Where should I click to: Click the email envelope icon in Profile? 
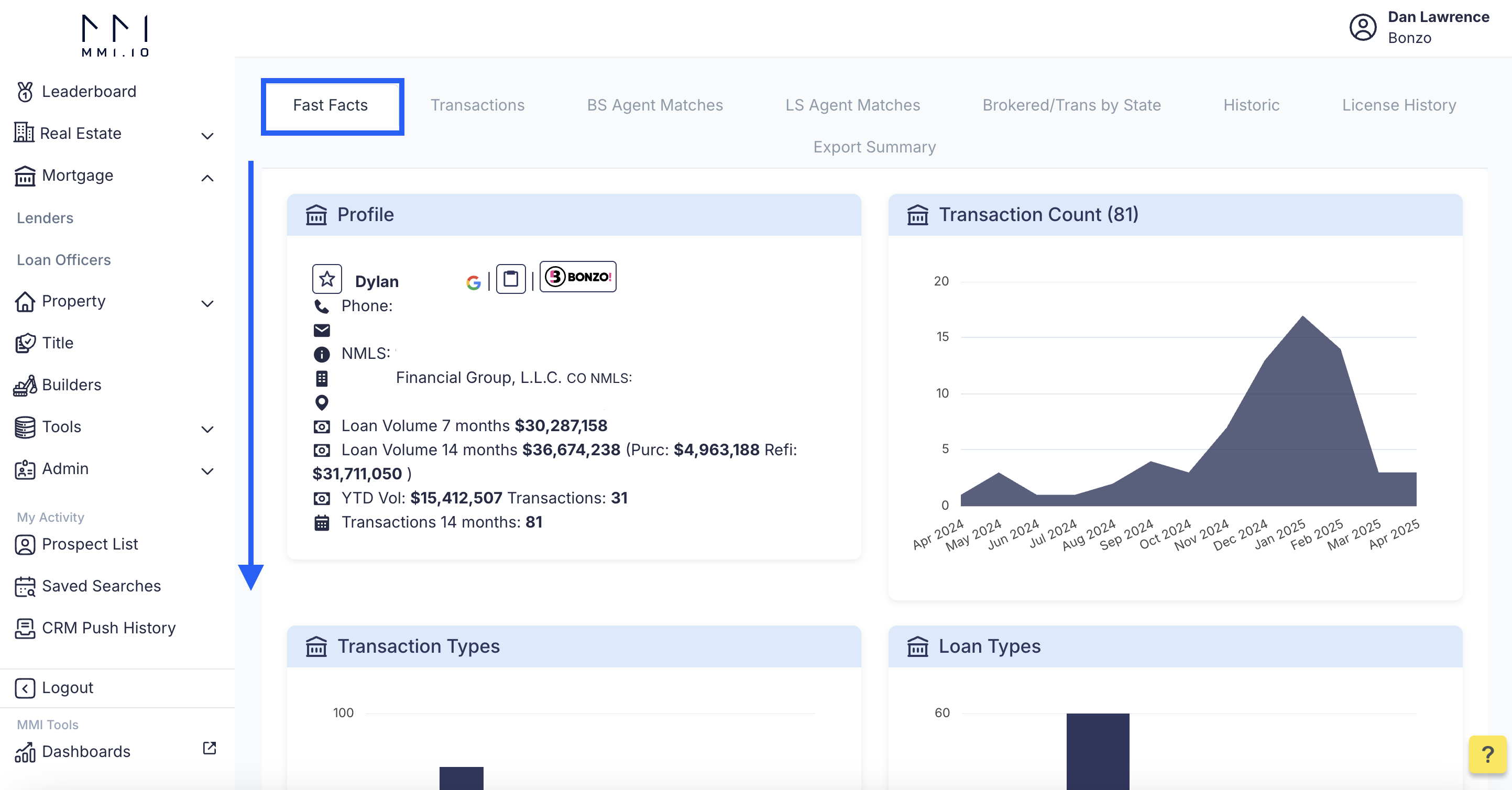pos(322,331)
